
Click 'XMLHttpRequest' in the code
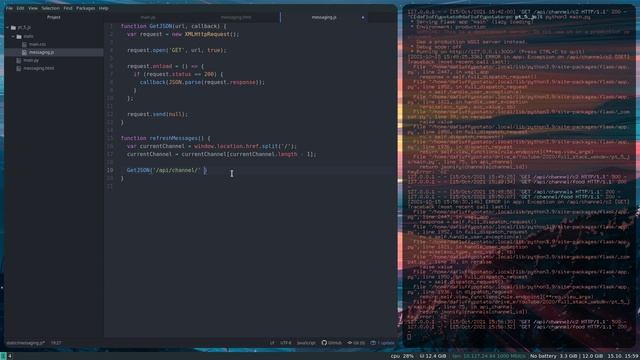(x=207, y=34)
